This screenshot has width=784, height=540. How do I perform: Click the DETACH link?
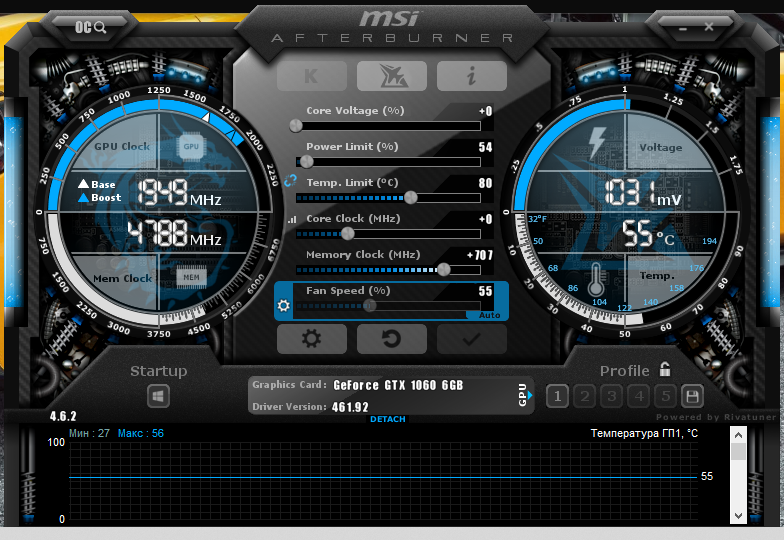tap(388, 419)
